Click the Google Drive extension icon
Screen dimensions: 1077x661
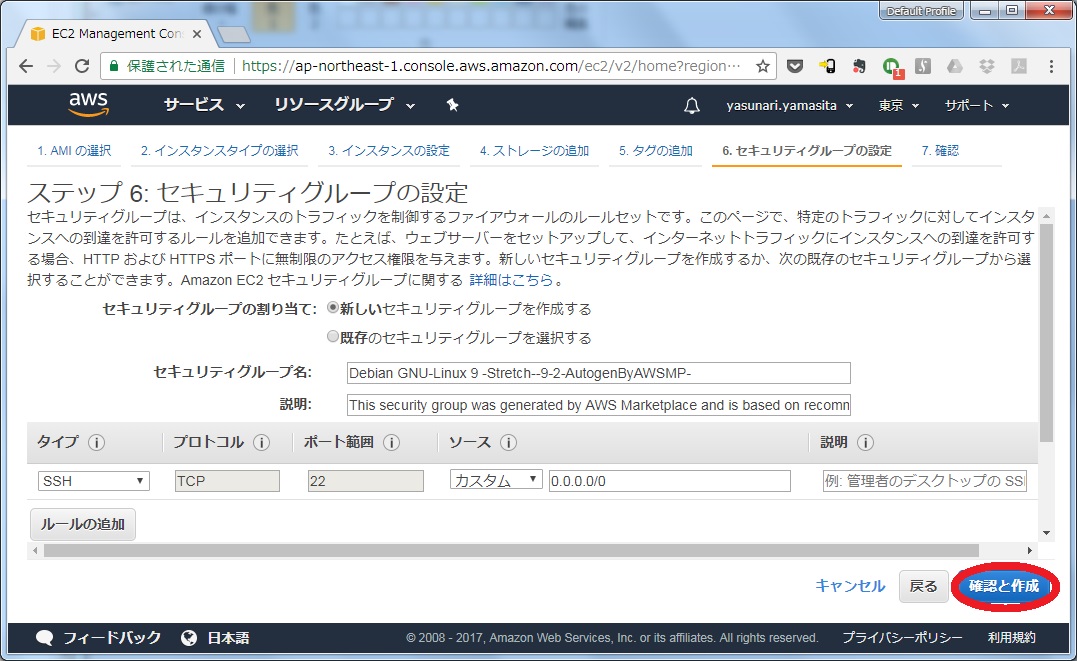pos(955,66)
